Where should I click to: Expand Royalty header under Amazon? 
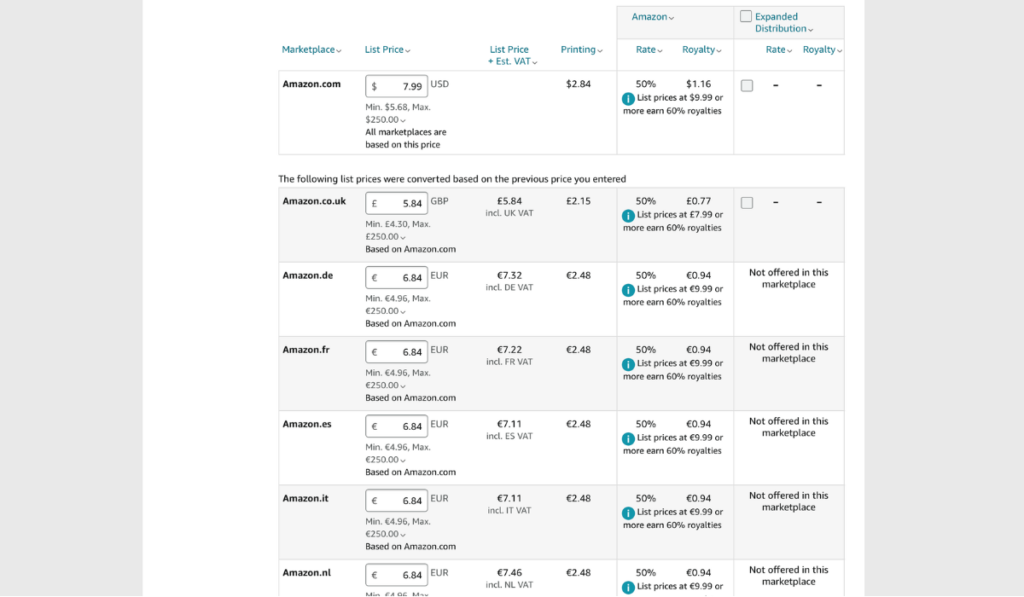(701, 50)
